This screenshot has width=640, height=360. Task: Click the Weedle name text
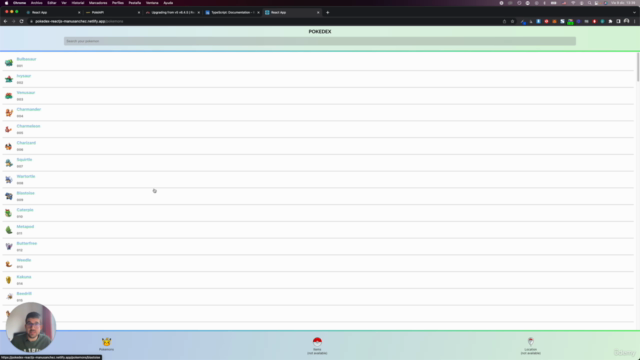(x=24, y=260)
